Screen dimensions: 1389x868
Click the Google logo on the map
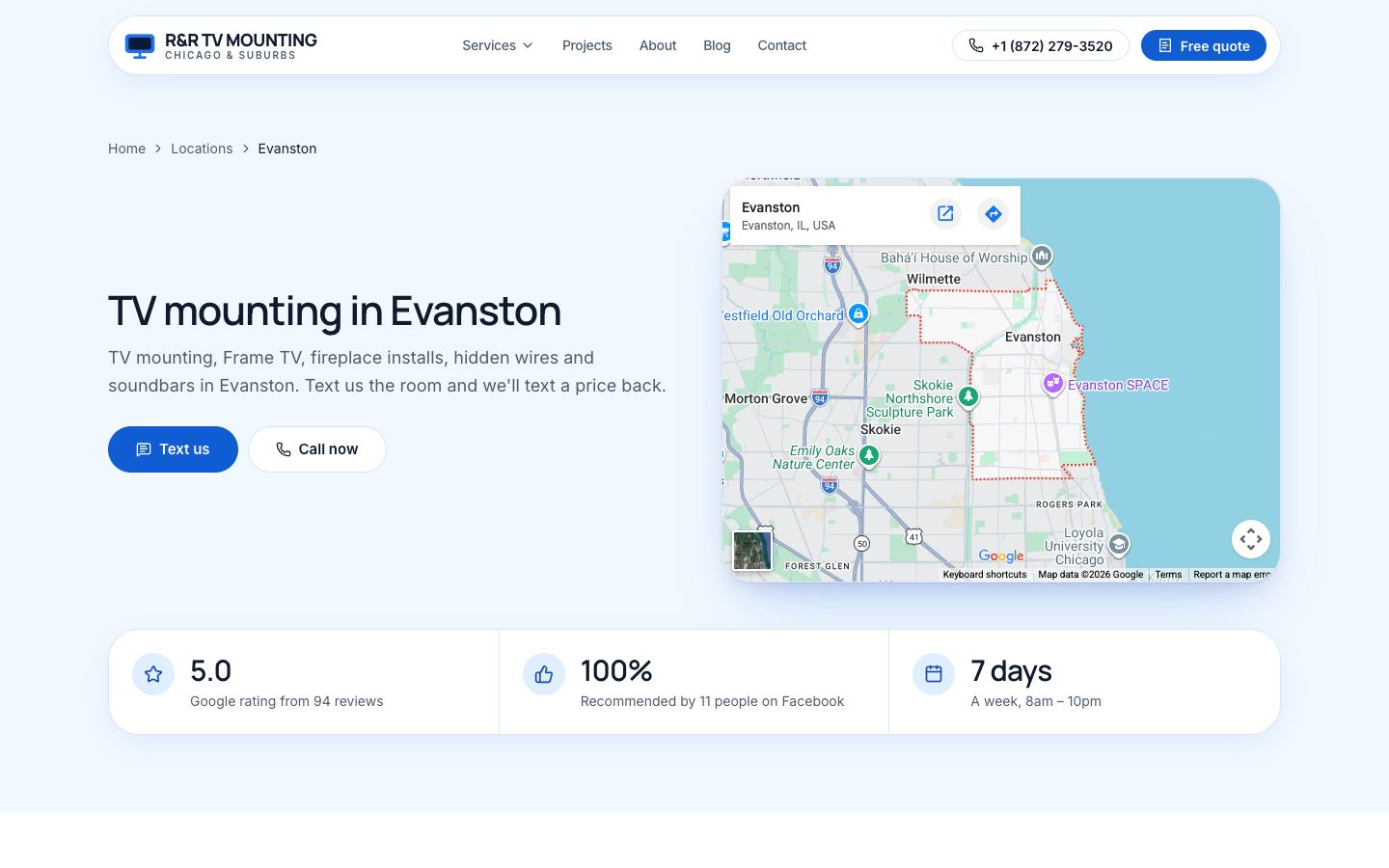[x=1001, y=556]
